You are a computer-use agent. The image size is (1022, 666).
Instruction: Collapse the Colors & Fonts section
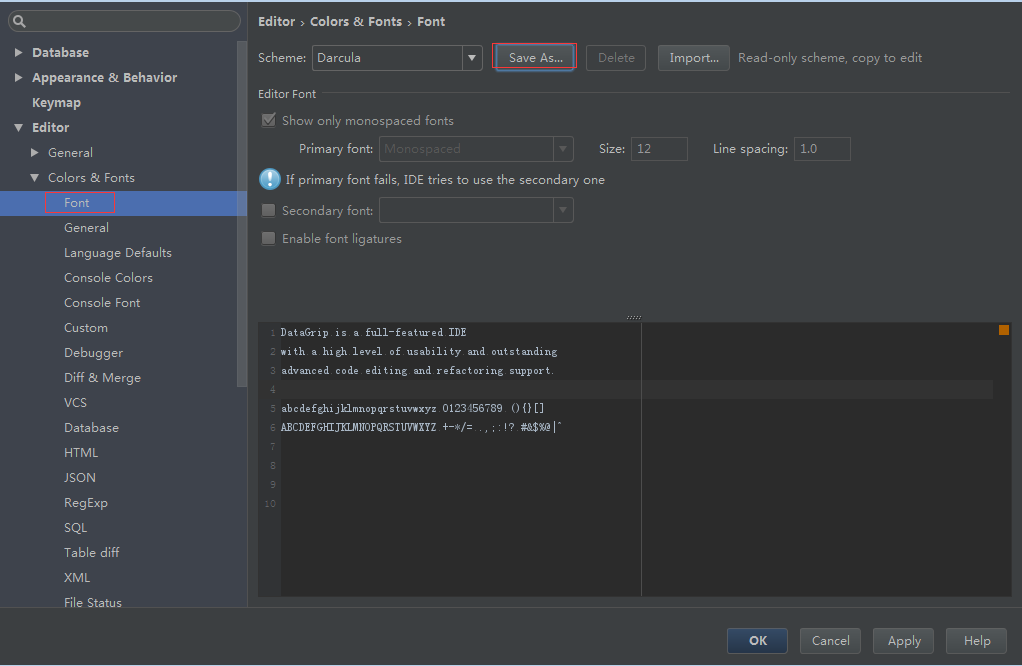36,177
